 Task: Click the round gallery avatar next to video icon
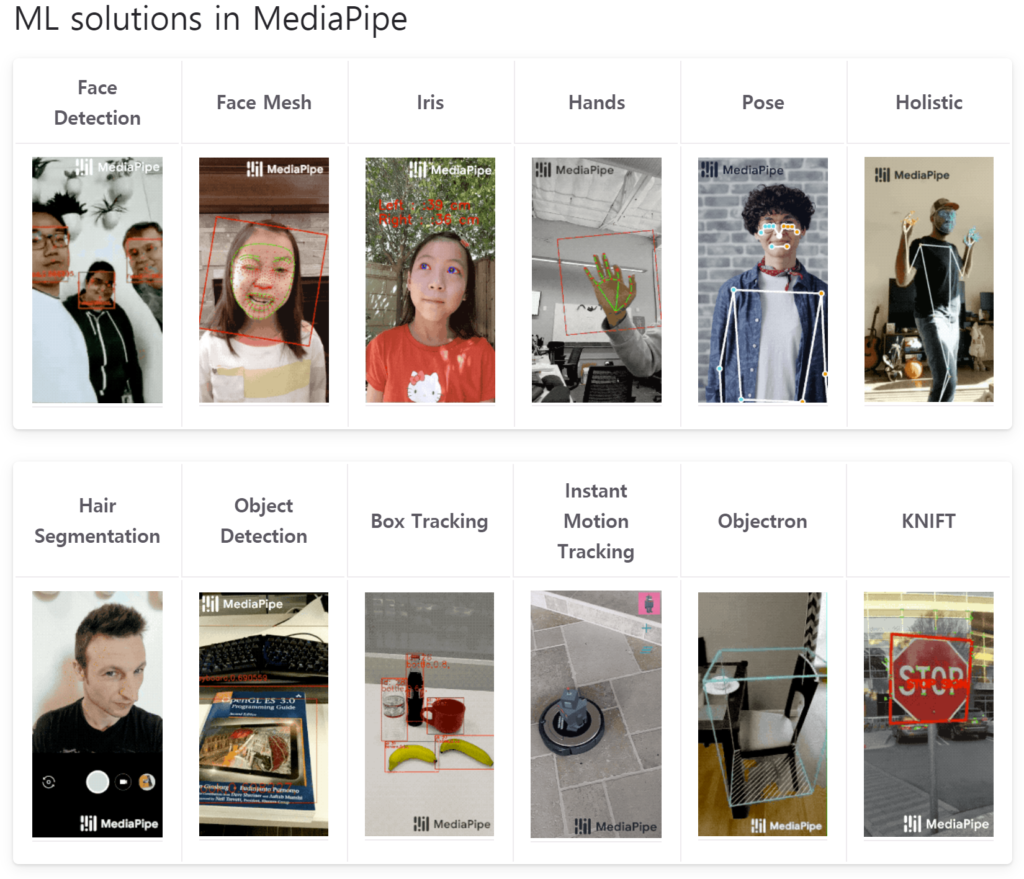point(146,782)
